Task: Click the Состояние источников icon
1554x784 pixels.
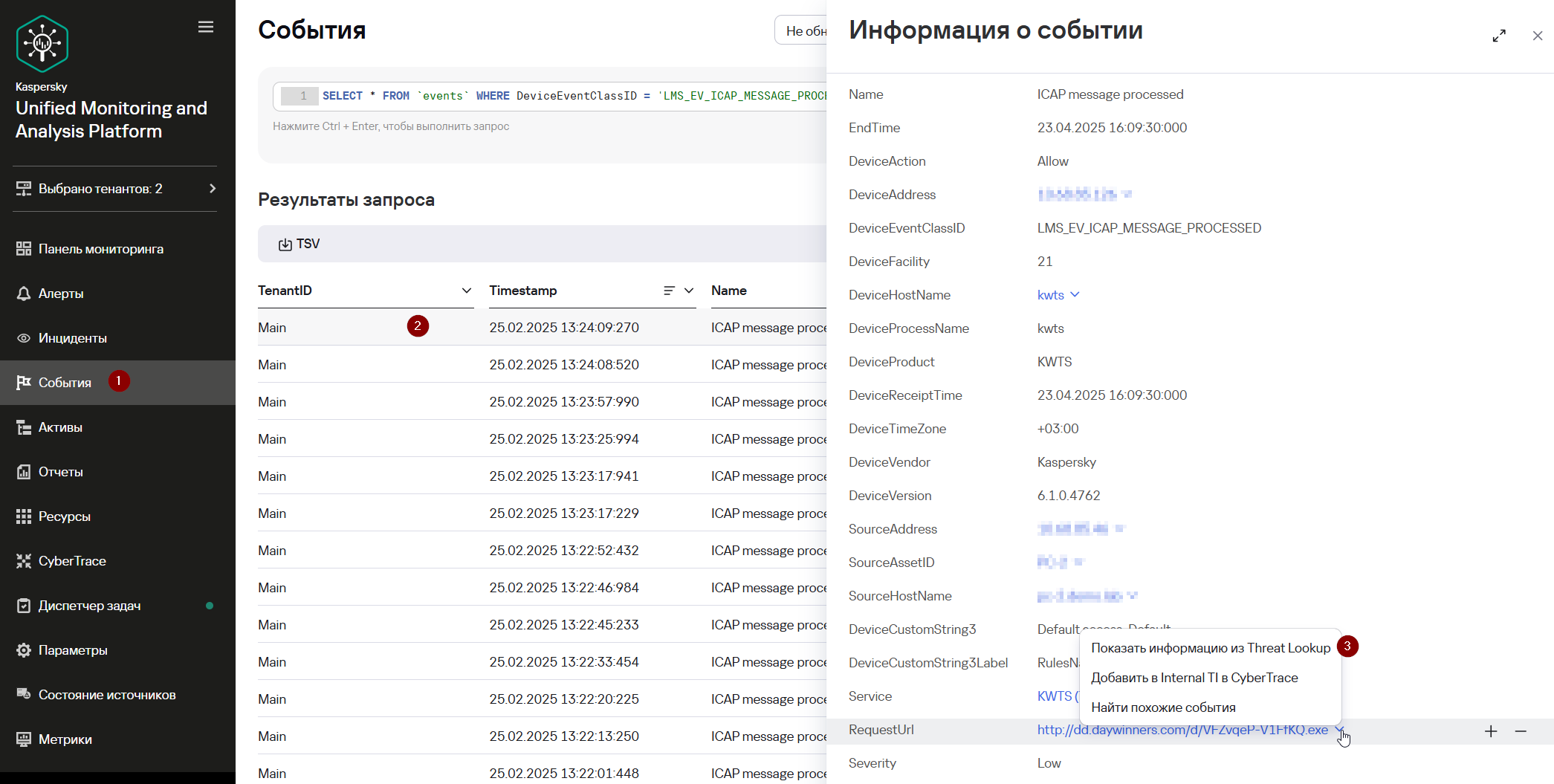Action: point(24,694)
